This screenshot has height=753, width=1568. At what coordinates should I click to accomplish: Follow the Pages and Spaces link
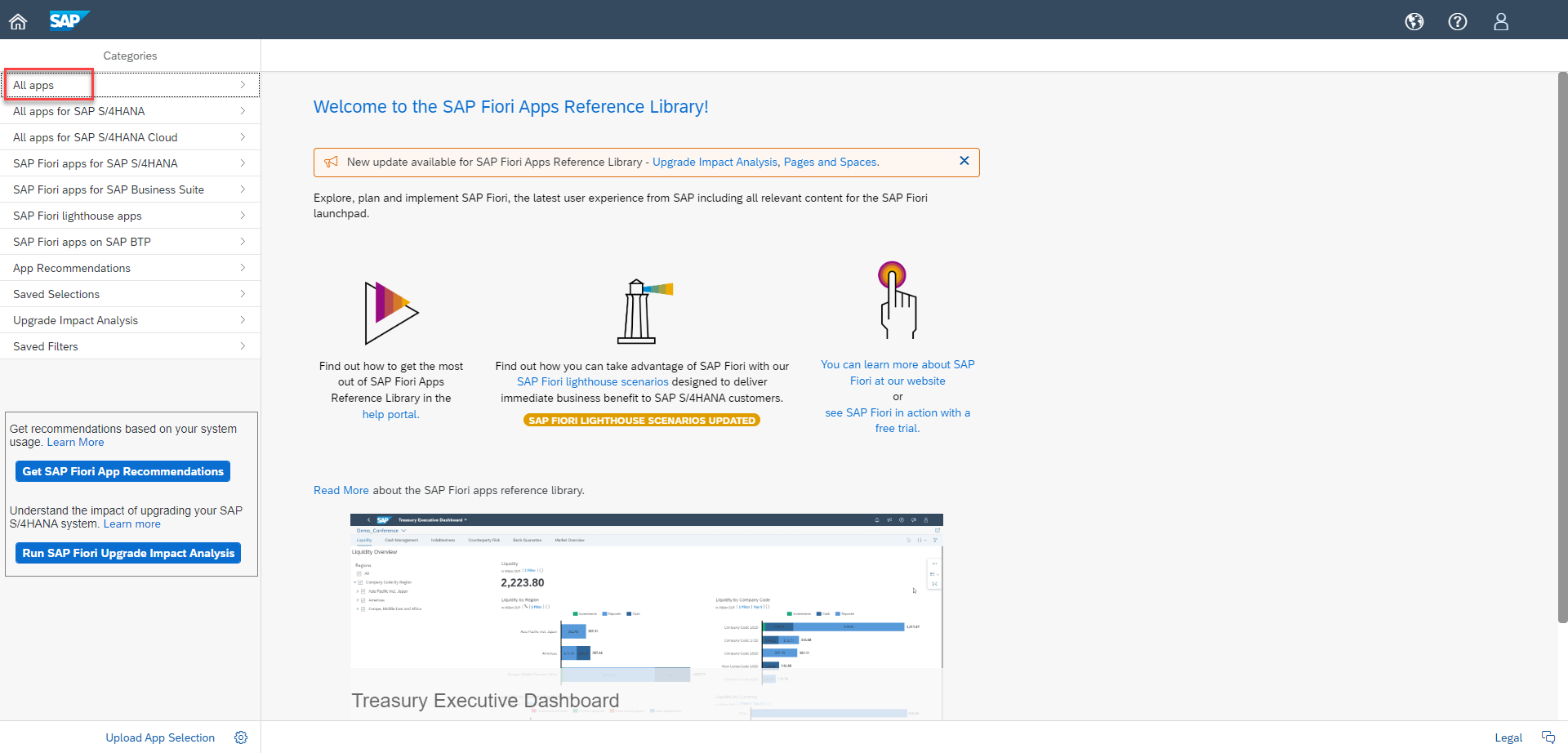pyautogui.click(x=831, y=162)
